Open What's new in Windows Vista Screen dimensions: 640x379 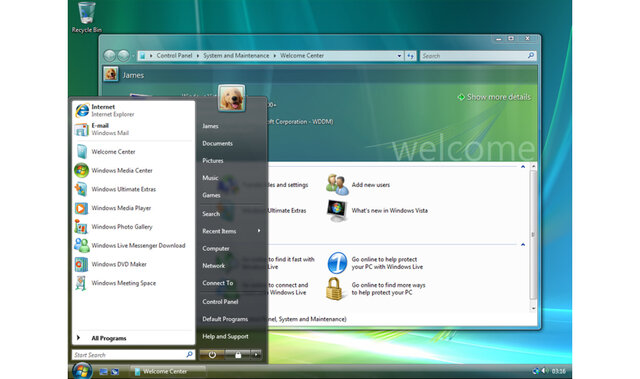[x=377, y=211]
